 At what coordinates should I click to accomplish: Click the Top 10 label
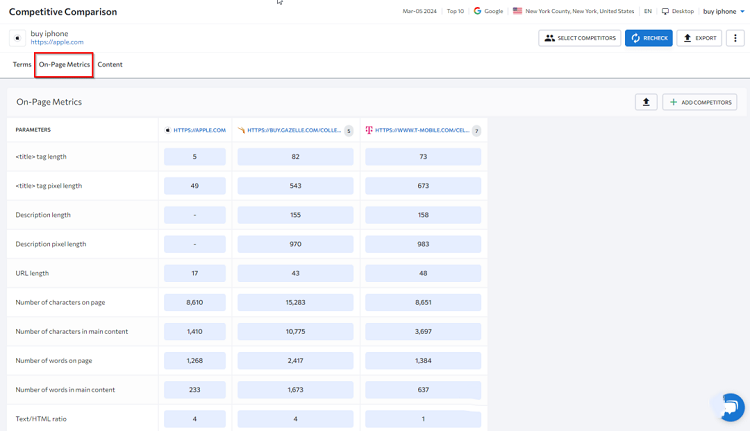click(455, 11)
